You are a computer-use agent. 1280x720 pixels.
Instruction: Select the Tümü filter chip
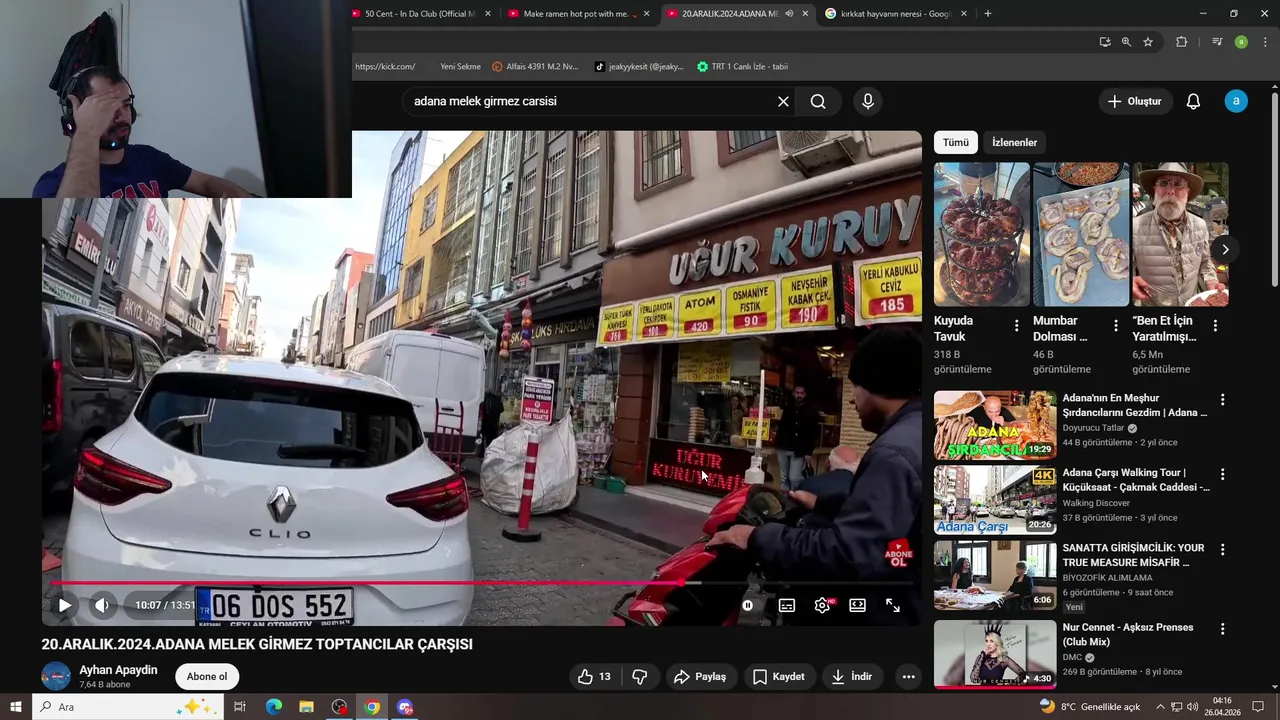click(956, 142)
